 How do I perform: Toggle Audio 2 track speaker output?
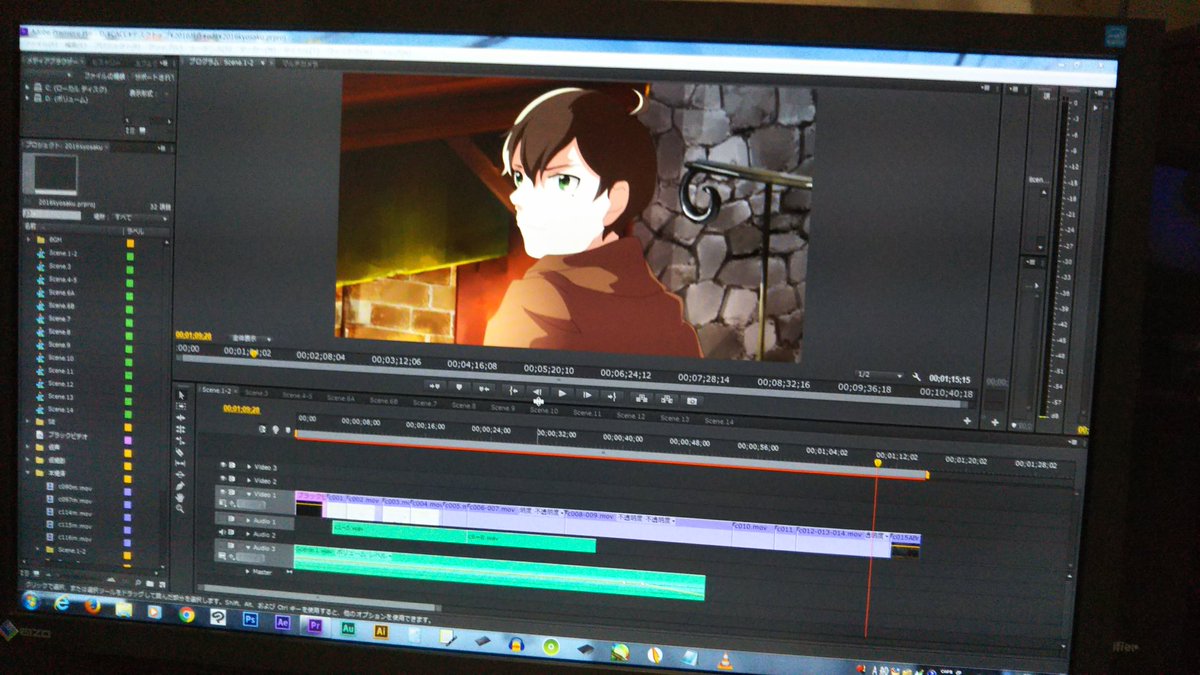click(x=222, y=532)
